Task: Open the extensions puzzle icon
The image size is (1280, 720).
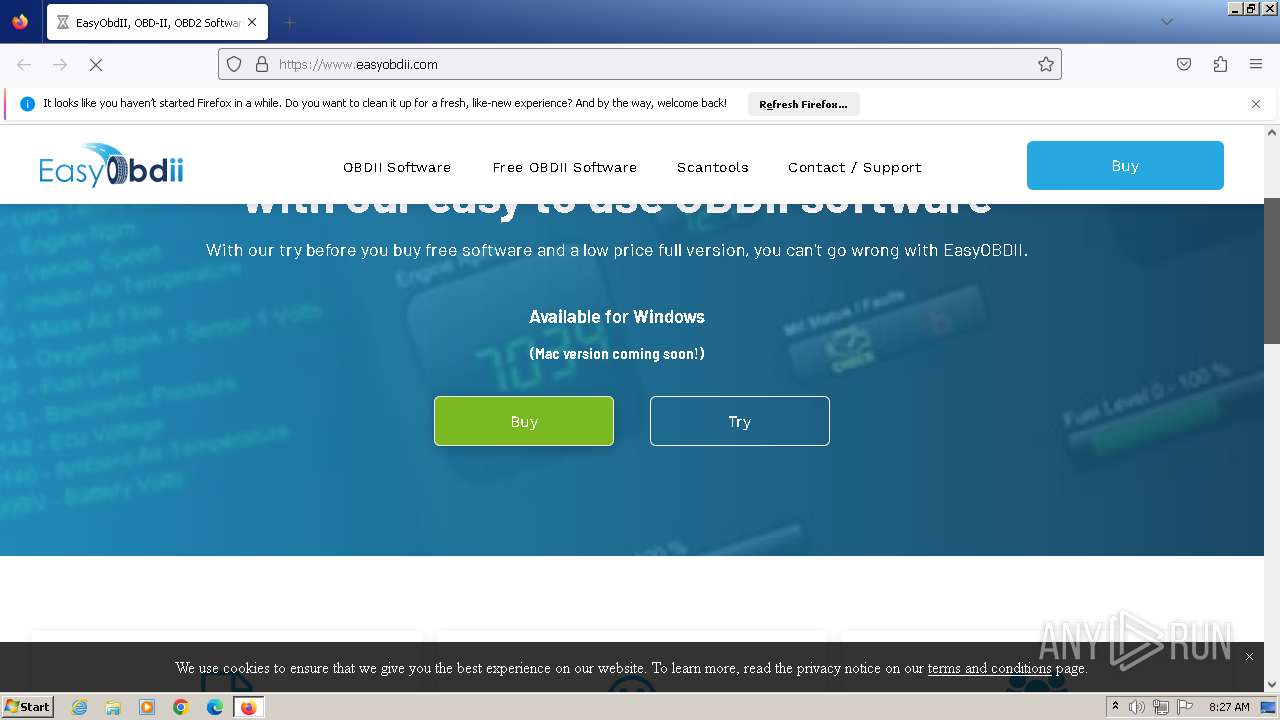Action: (1220, 64)
